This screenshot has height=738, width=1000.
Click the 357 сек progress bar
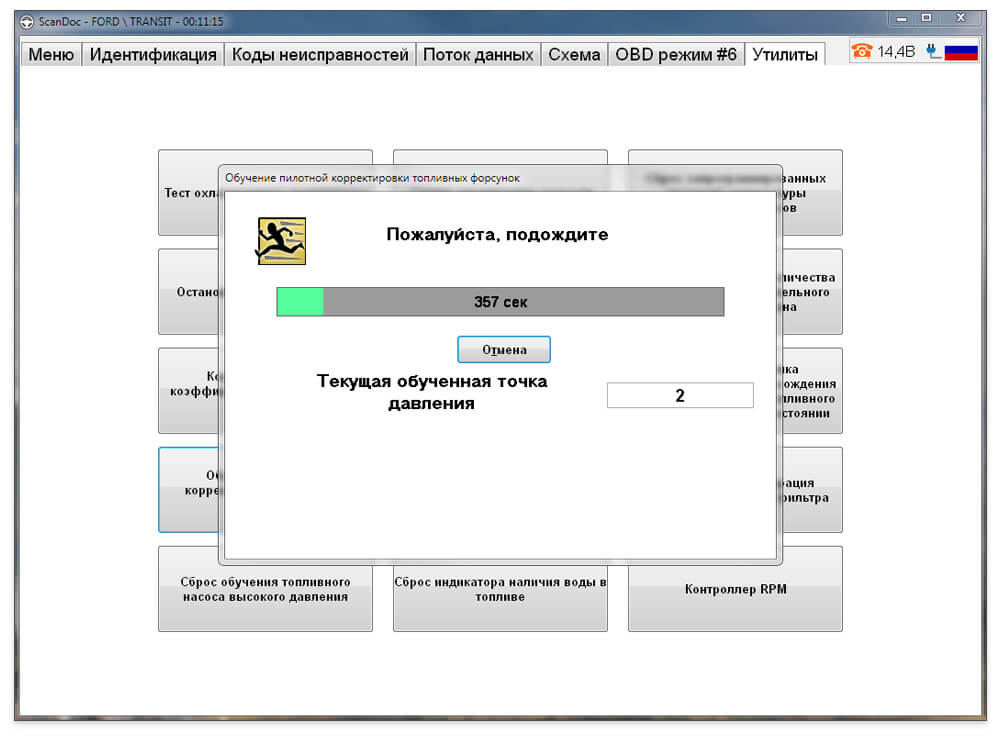[501, 302]
